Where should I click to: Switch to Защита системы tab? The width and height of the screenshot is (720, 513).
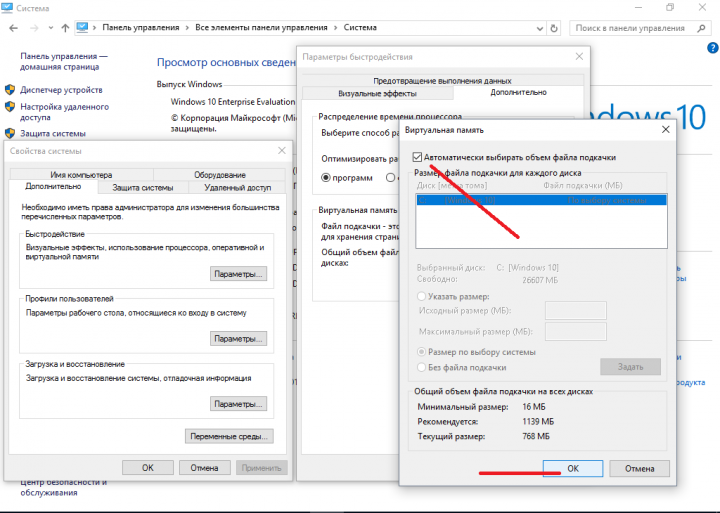point(143,187)
